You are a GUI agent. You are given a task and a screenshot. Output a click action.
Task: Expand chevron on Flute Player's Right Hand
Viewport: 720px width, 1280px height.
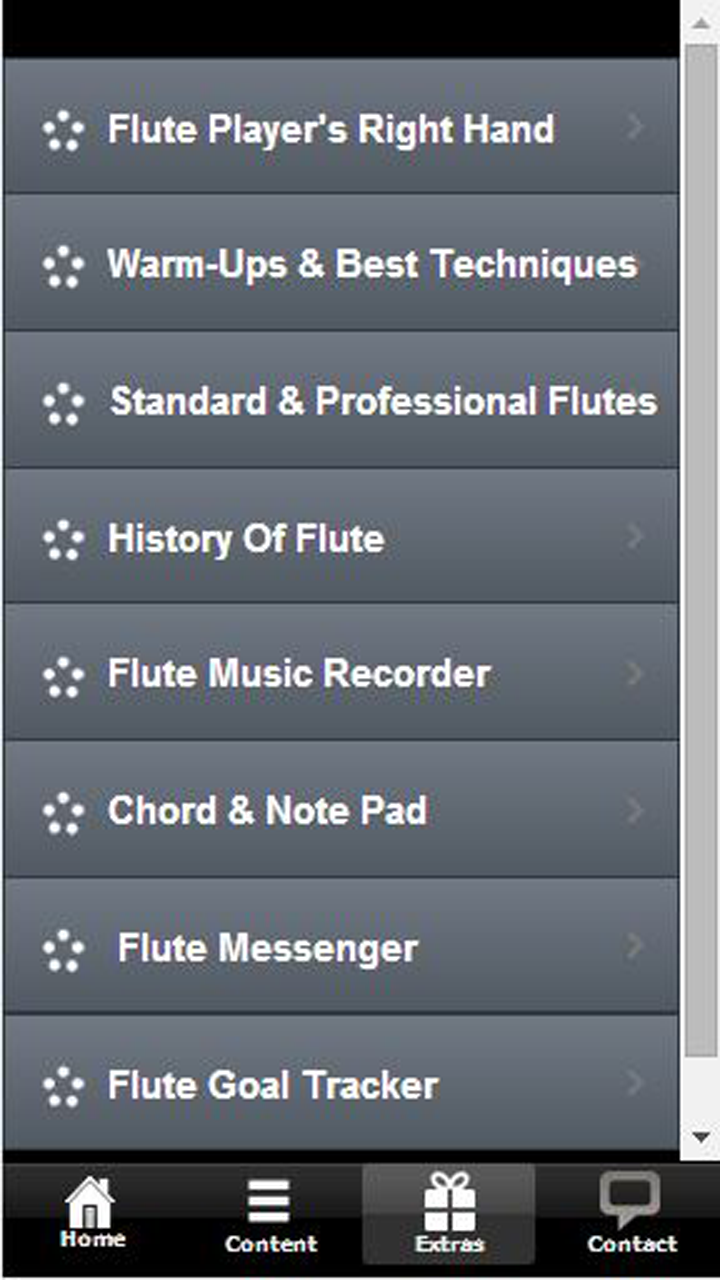coord(636,127)
